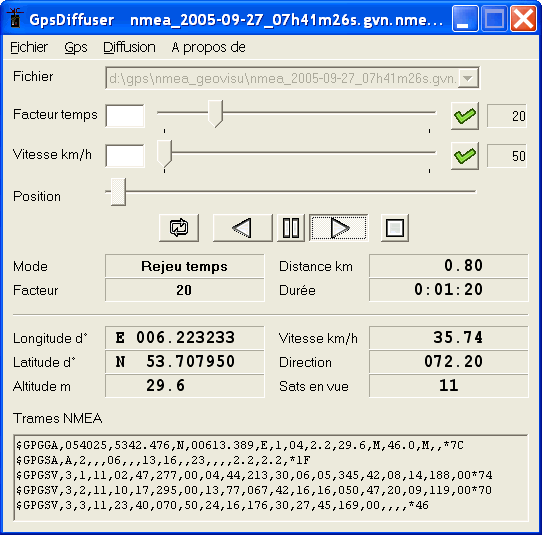Click inside the Trames NMEA text area
Viewport: 542px width, 535px height.
point(271,478)
